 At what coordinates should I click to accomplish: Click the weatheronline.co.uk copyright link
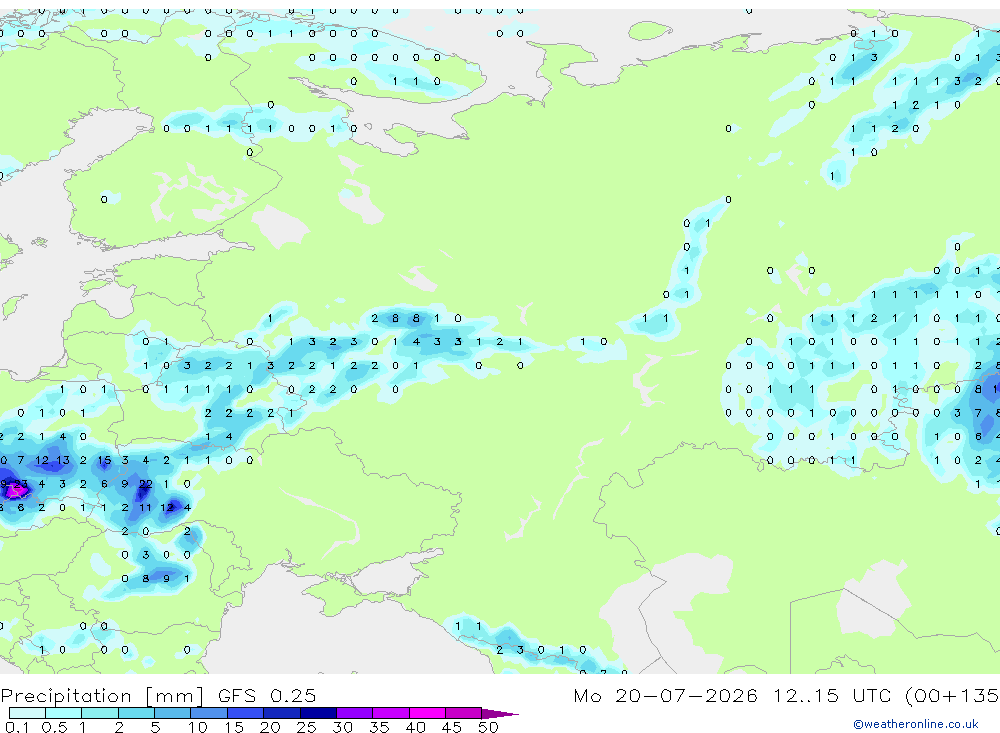point(916,724)
